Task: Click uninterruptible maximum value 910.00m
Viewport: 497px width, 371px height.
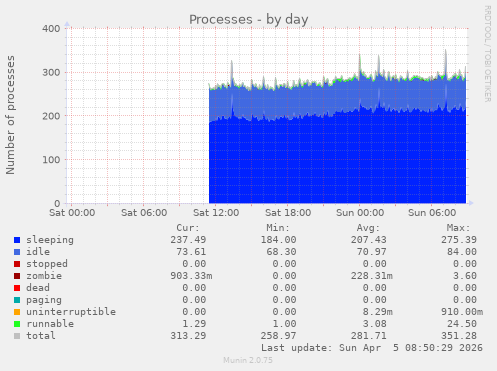Action: (462, 312)
